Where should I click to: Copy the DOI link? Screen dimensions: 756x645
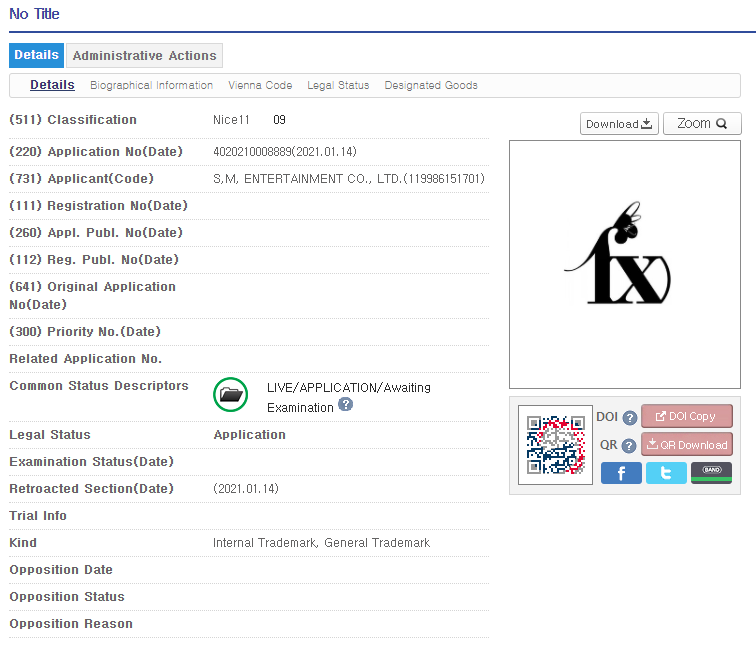[x=687, y=416]
